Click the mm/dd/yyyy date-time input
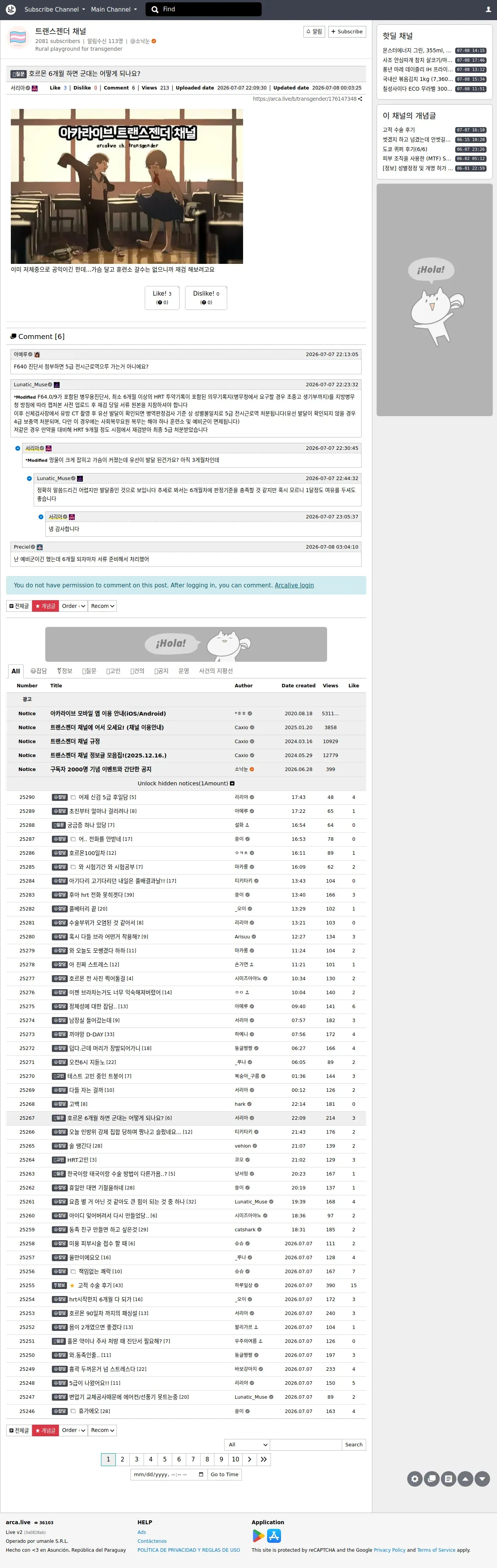497x1568 pixels. [168, 1474]
